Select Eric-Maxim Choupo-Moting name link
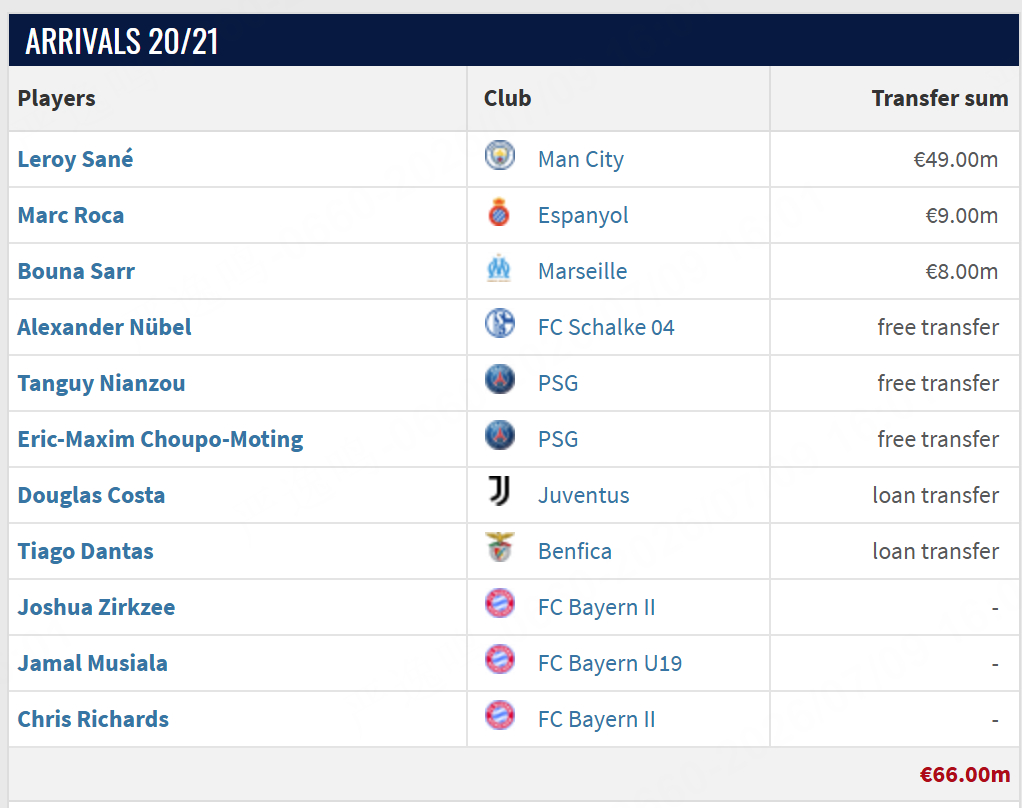Screen dimensions: 1022x808 [160, 440]
